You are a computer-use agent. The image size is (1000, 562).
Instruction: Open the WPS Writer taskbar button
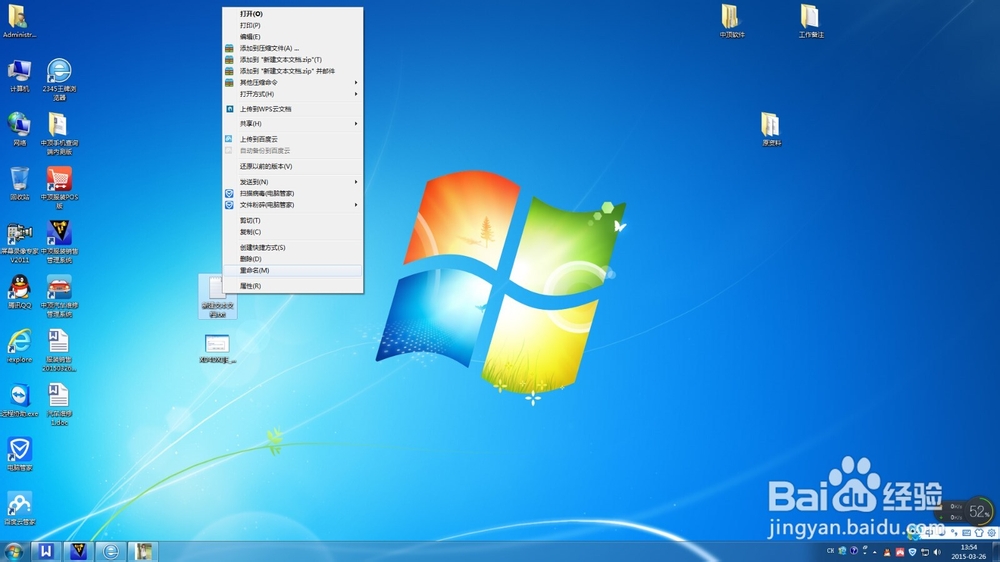coord(46,551)
